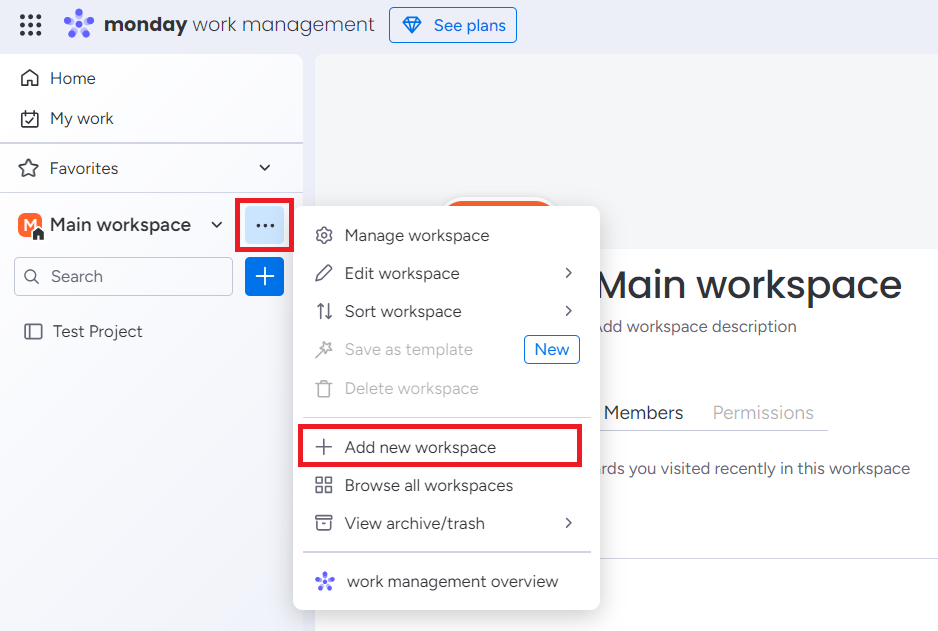
Task: Click the Main workspace sidebar title
Action: click(120, 225)
